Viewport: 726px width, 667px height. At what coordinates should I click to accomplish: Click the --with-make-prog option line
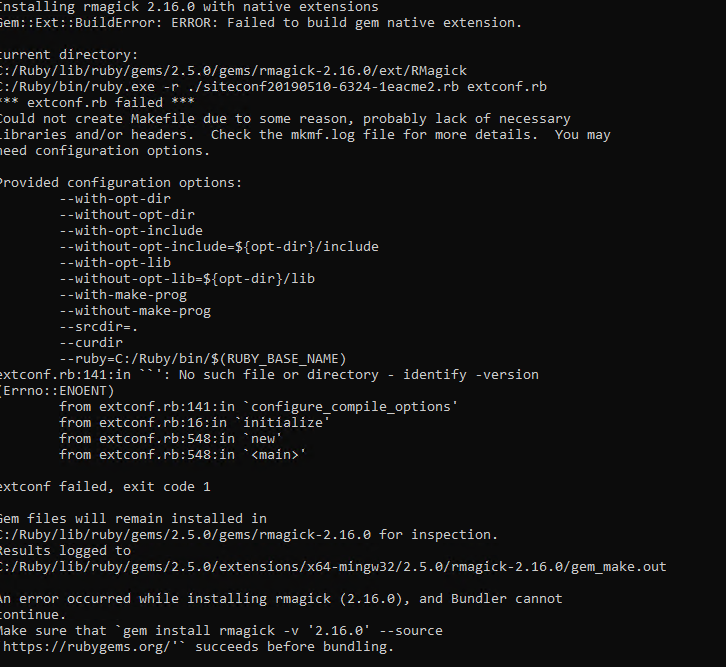click(x=123, y=295)
